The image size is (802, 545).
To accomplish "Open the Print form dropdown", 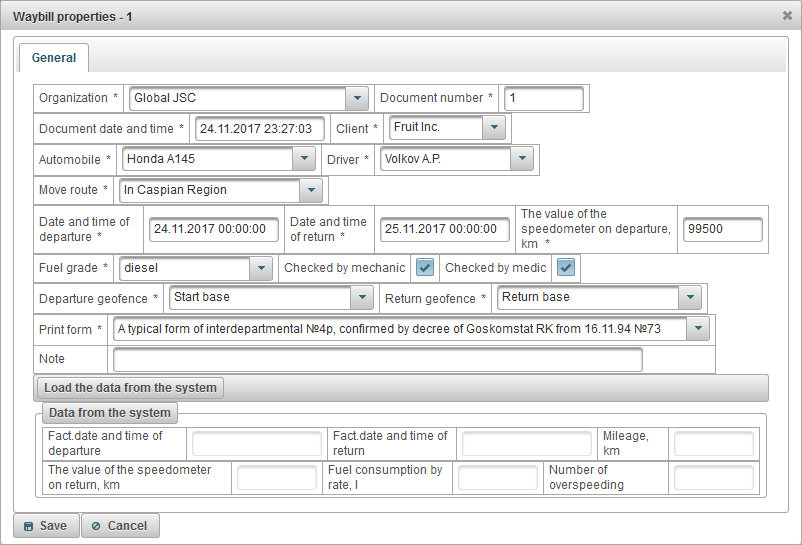I will [x=698, y=329].
